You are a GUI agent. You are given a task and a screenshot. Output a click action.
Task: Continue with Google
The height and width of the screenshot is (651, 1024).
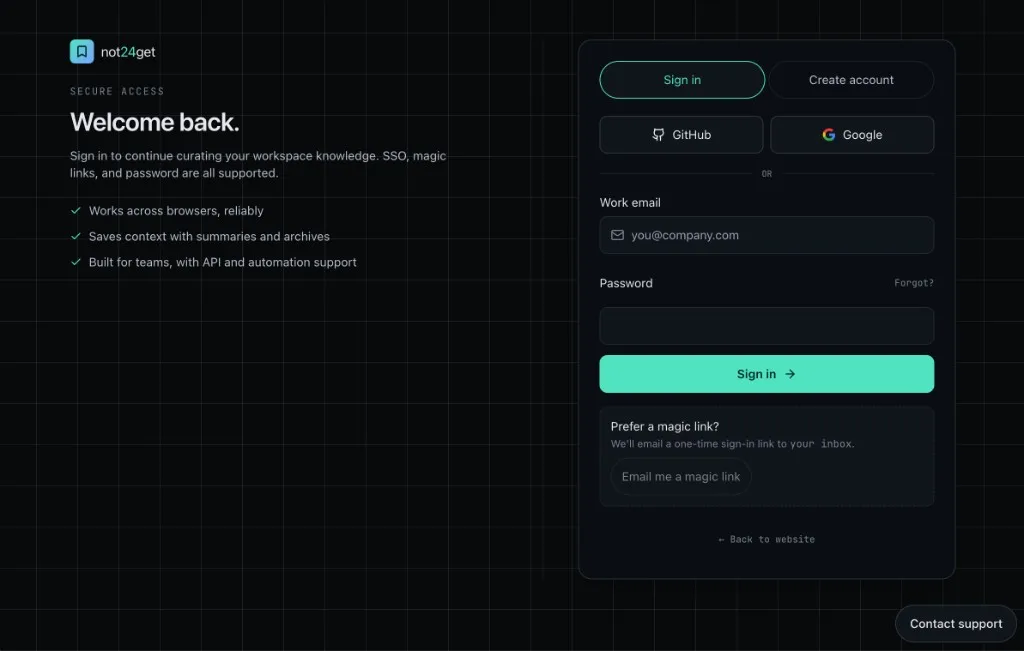coord(852,135)
